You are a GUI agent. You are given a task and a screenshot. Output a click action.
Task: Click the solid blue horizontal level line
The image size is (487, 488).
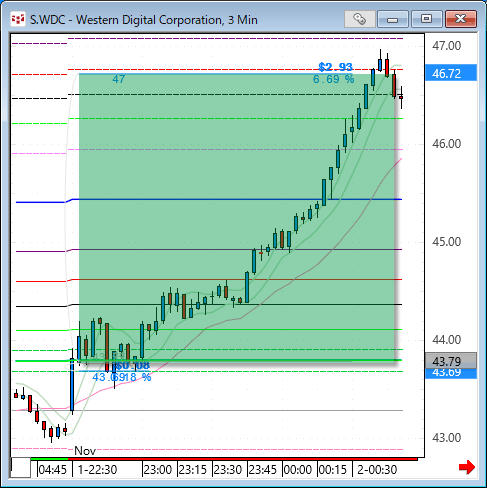209,200
